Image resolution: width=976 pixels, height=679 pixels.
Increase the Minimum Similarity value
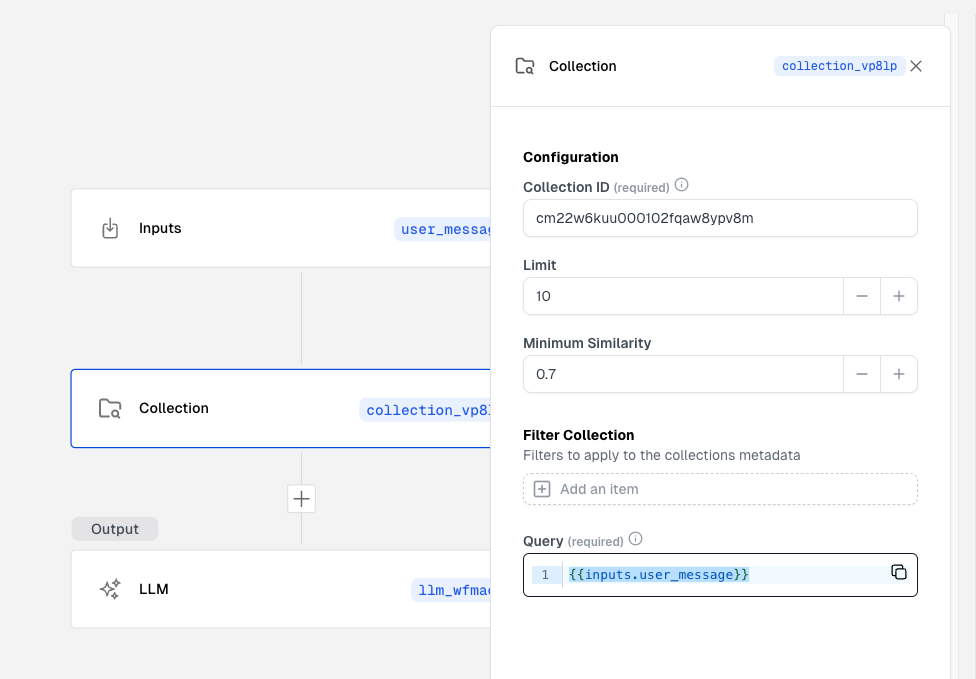tap(899, 374)
